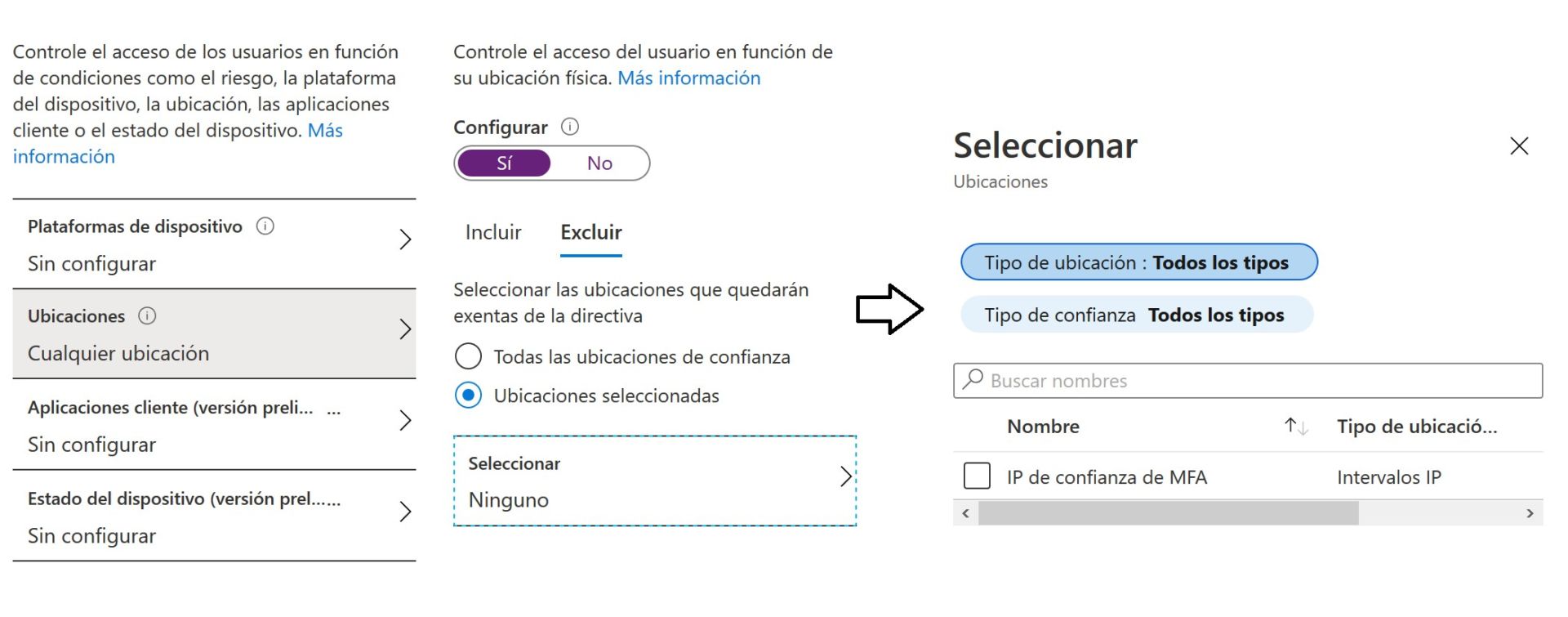Click the info icon next to Configurar
The width and height of the screenshot is (1568, 617).
pyautogui.click(x=572, y=127)
